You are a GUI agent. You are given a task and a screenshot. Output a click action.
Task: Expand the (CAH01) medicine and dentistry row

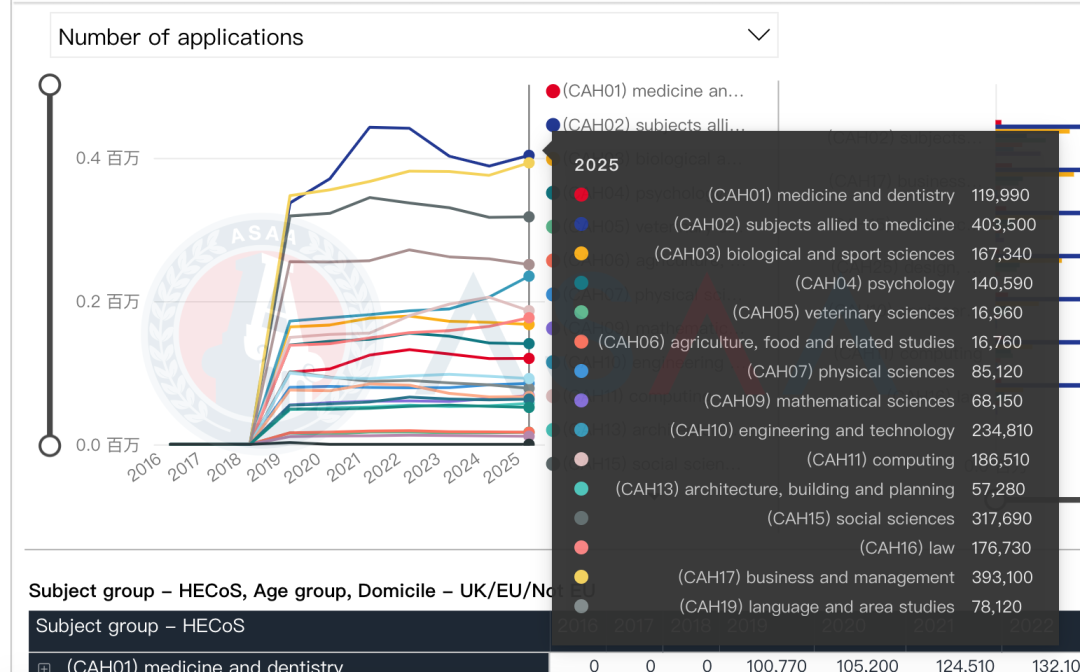[44, 666]
